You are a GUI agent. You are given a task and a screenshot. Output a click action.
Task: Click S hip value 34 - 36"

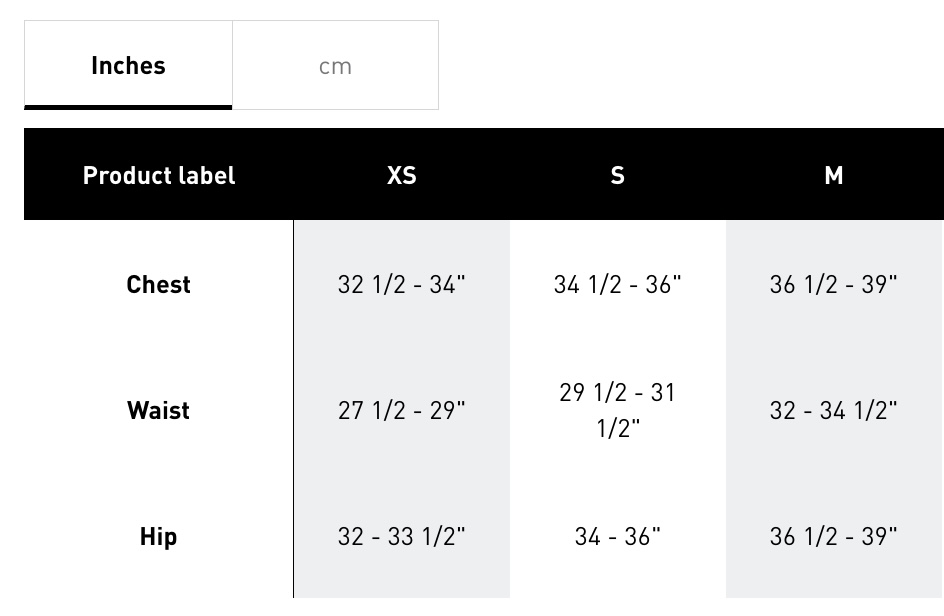coord(618,537)
